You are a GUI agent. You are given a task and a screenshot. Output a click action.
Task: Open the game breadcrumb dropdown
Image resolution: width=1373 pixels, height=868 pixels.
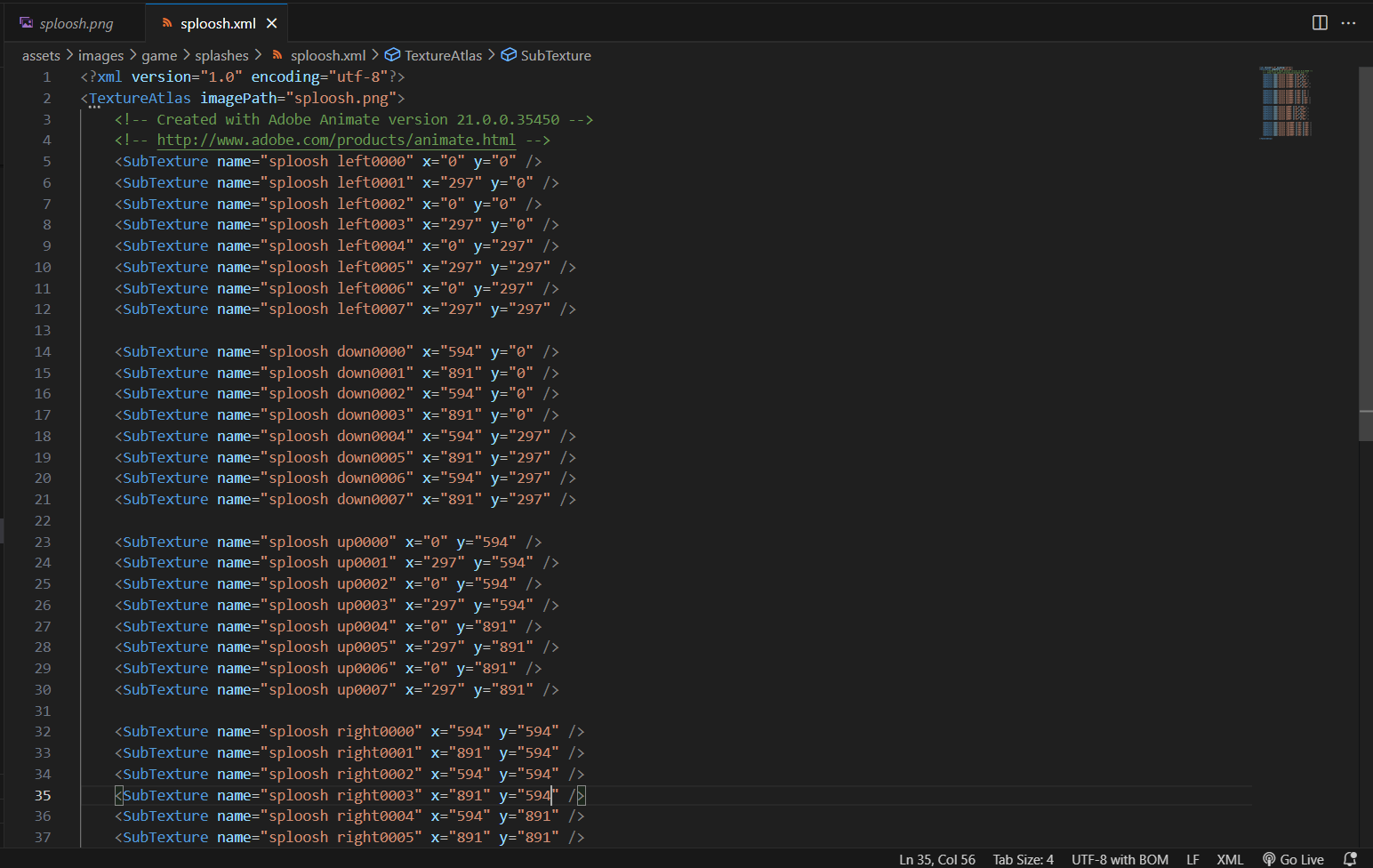[159, 55]
